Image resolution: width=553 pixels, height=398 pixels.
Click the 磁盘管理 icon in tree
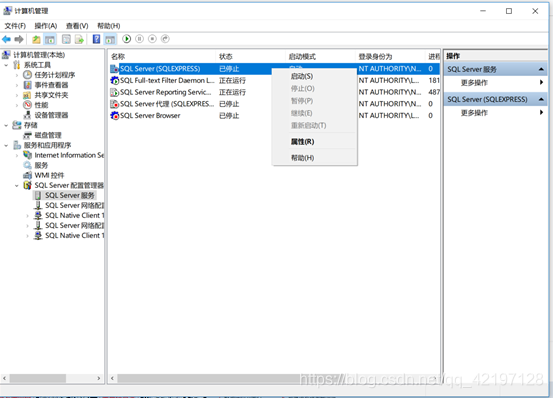click(28, 135)
